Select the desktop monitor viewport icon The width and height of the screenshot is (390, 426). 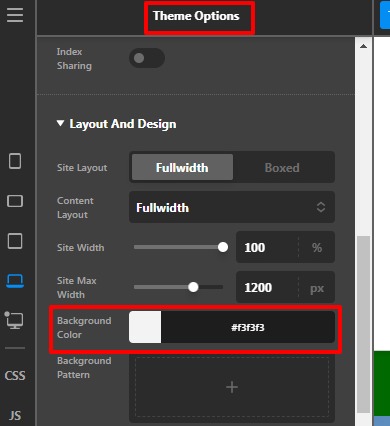(14, 321)
